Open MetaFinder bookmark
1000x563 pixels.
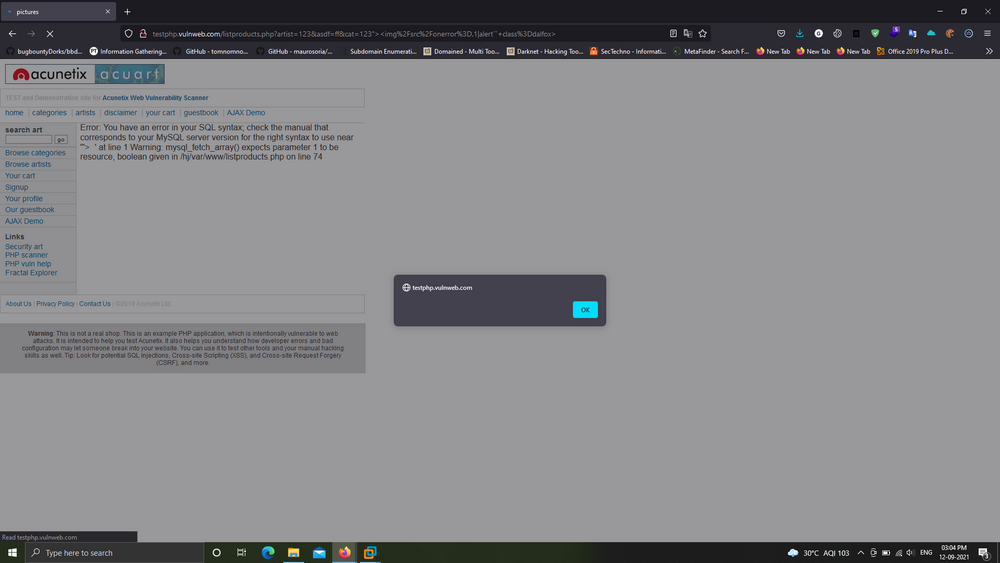tap(711, 51)
